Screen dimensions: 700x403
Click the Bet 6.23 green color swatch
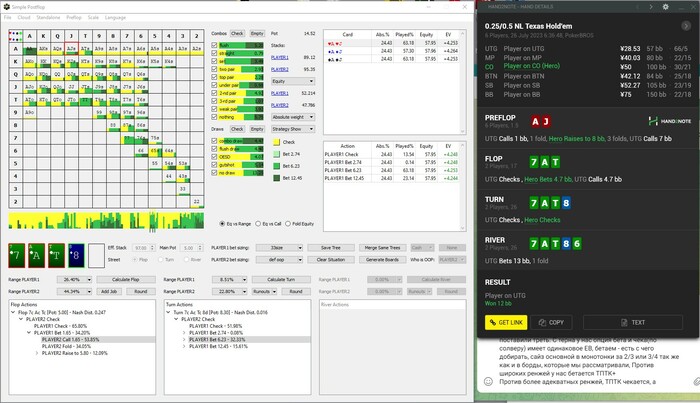click(x=276, y=166)
